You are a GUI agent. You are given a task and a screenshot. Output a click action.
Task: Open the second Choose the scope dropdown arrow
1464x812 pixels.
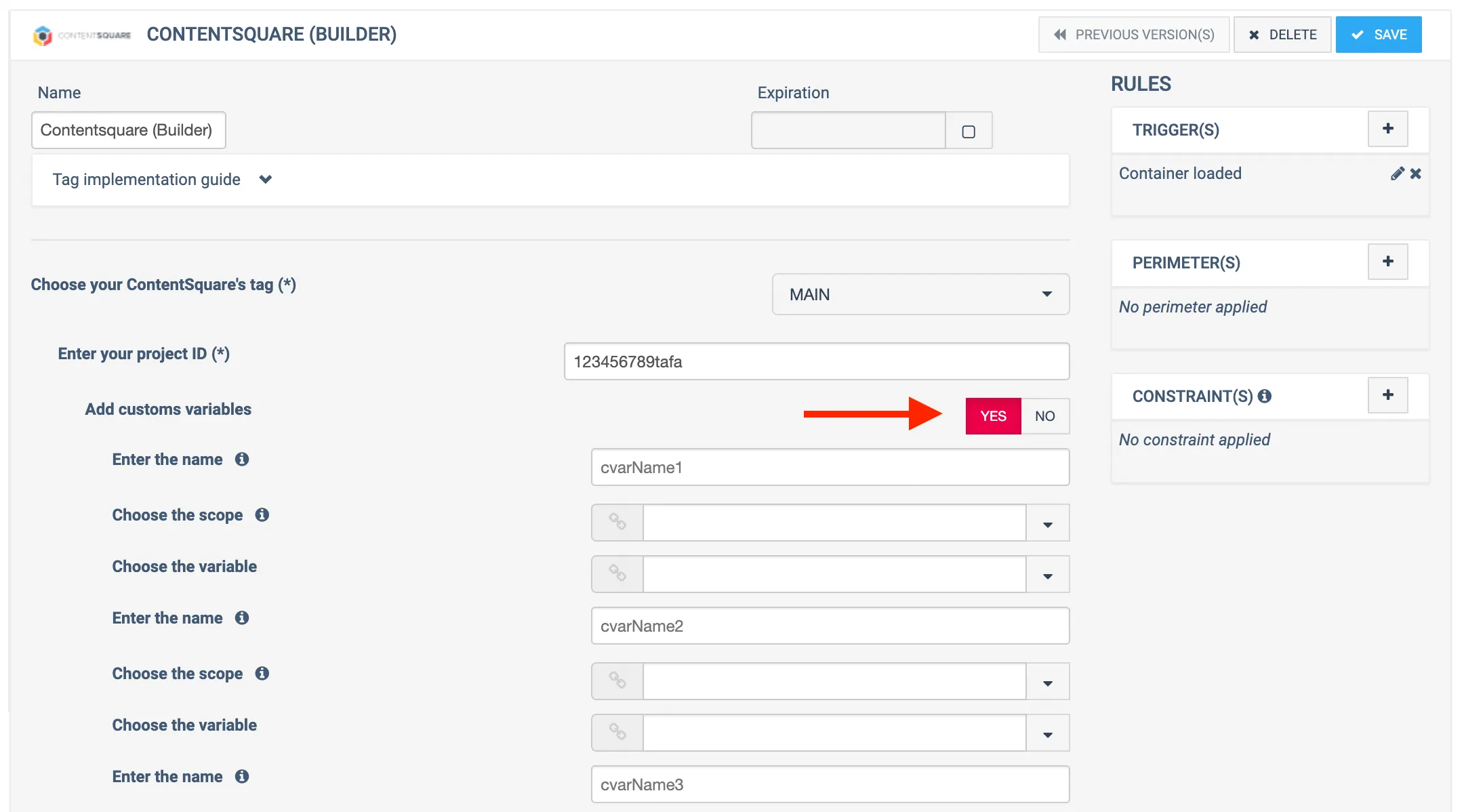point(1047,682)
